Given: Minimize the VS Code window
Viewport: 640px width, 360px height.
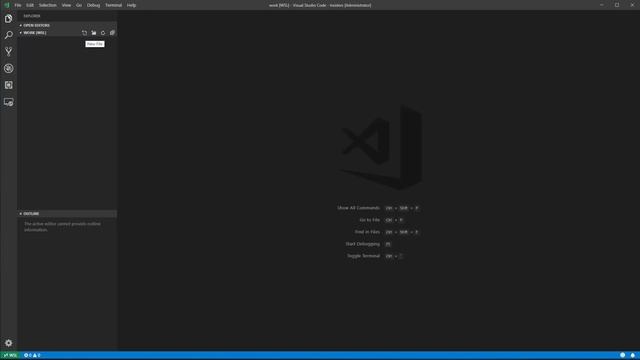Looking at the screenshot, I should pyautogui.click(x=602, y=5).
